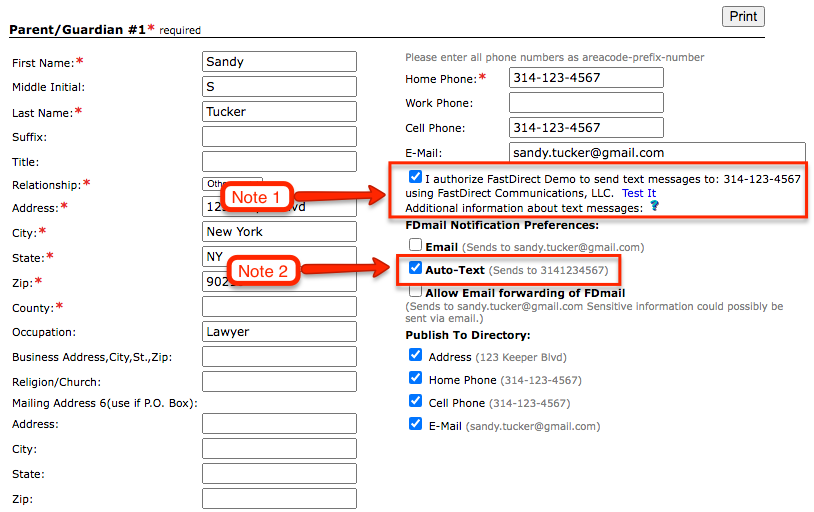Select the empty Work Phone field

click(586, 103)
